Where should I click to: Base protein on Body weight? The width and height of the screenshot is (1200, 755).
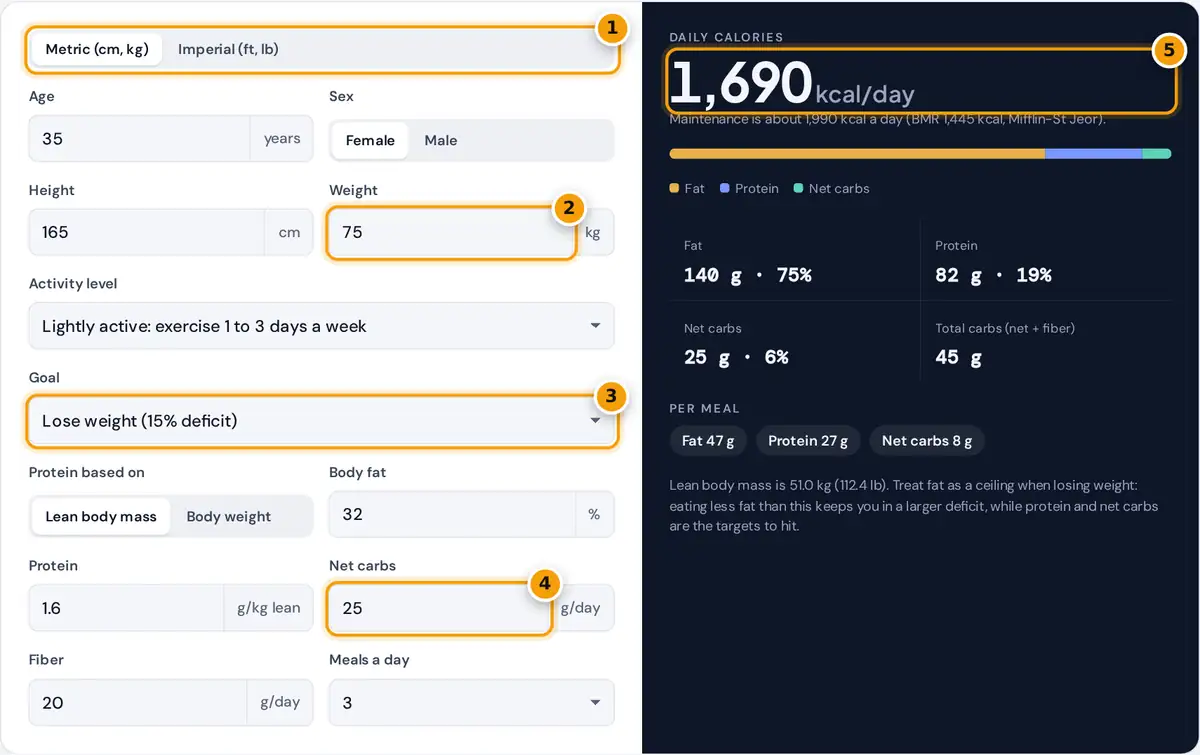pos(229,517)
